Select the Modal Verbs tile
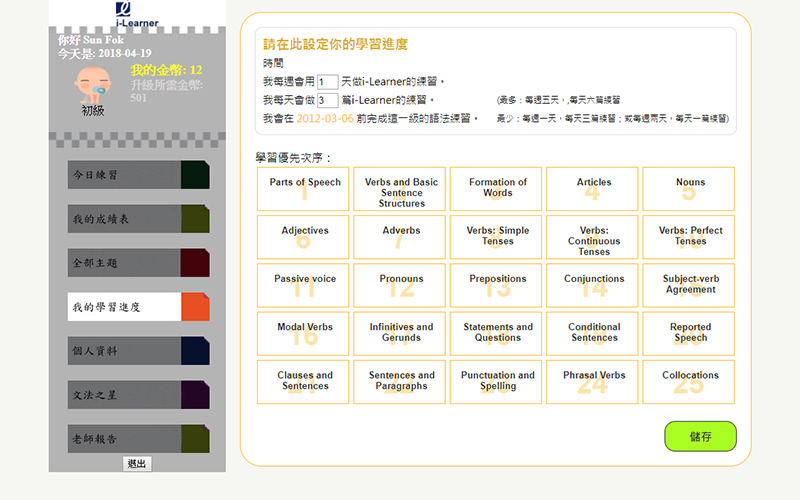Image resolution: width=800 pixels, height=500 pixels. tap(303, 334)
